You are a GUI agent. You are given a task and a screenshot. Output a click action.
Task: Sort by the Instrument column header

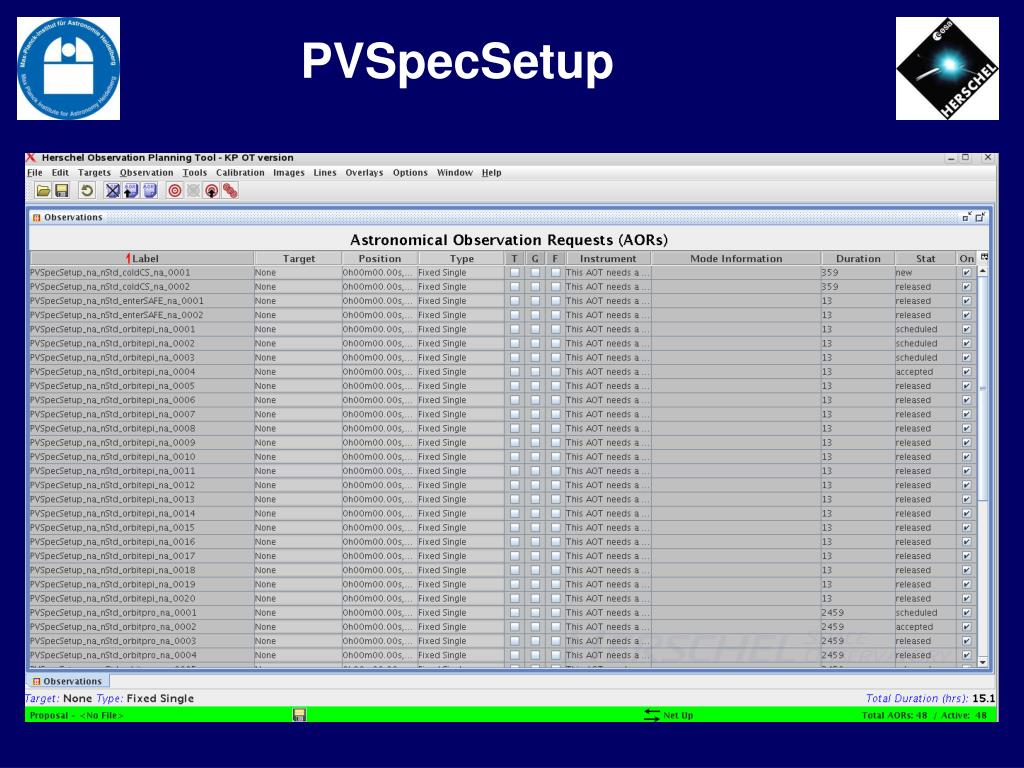[x=607, y=259]
